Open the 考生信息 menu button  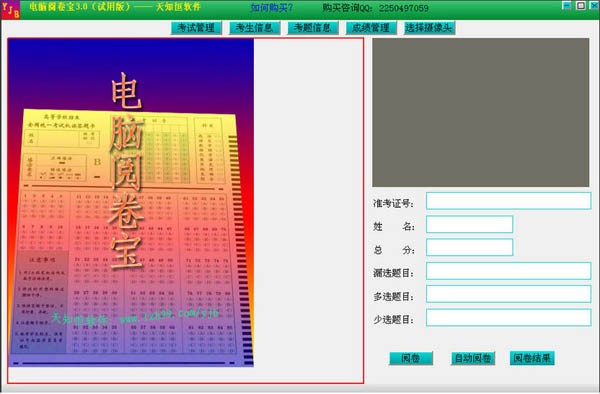tap(254, 28)
